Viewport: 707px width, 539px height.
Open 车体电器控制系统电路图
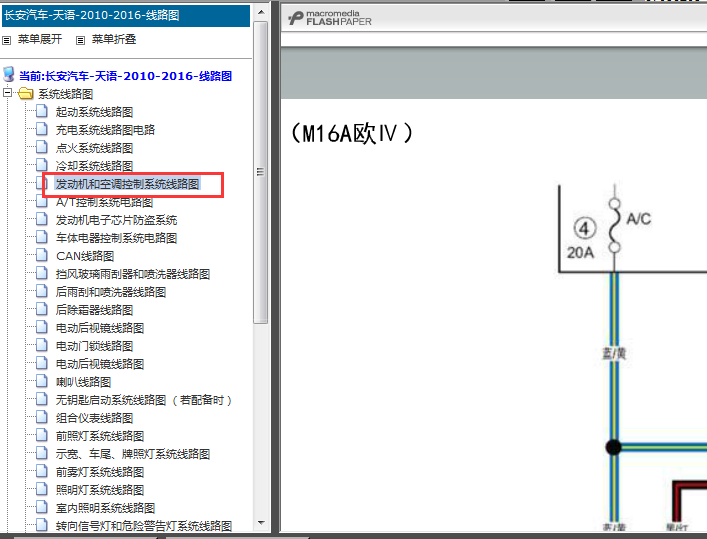pyautogui.click(x=116, y=238)
